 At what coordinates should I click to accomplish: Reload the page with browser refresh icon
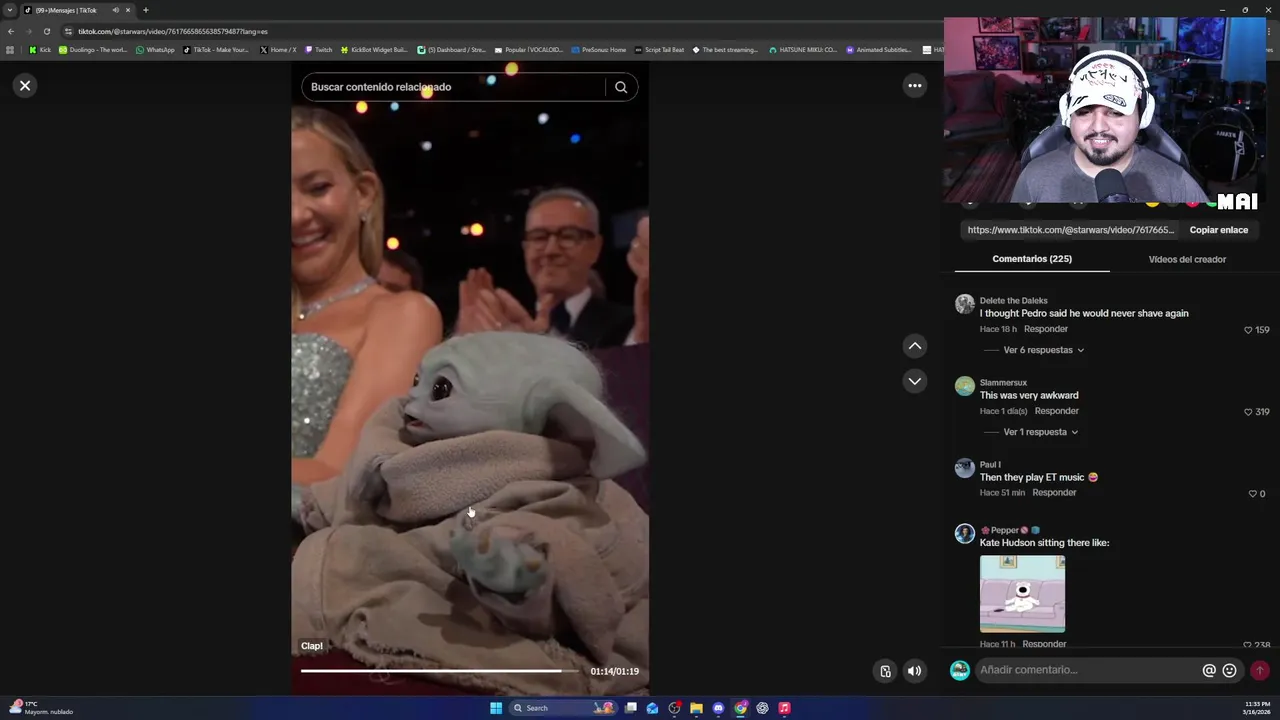(46, 31)
